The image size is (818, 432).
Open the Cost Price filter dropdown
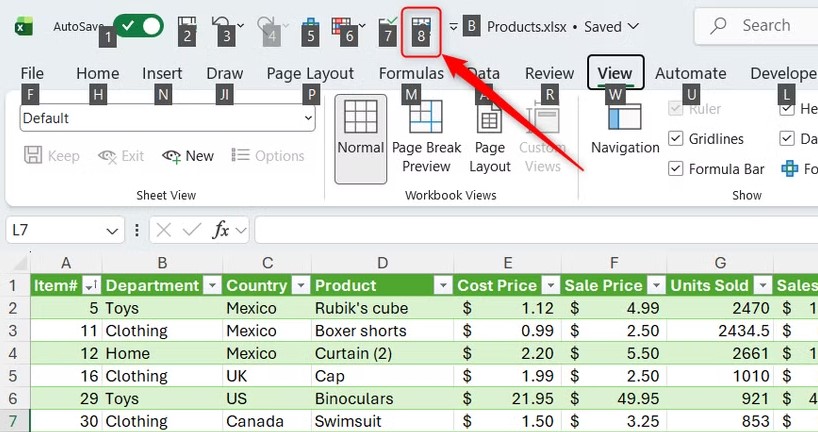(550, 285)
